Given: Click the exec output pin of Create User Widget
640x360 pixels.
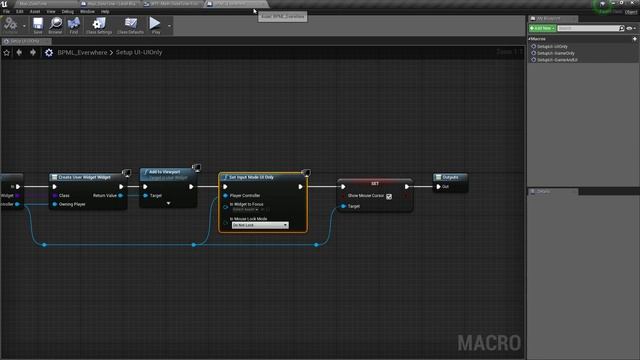Looking at the screenshot, I should pyautogui.click(x=121, y=187).
